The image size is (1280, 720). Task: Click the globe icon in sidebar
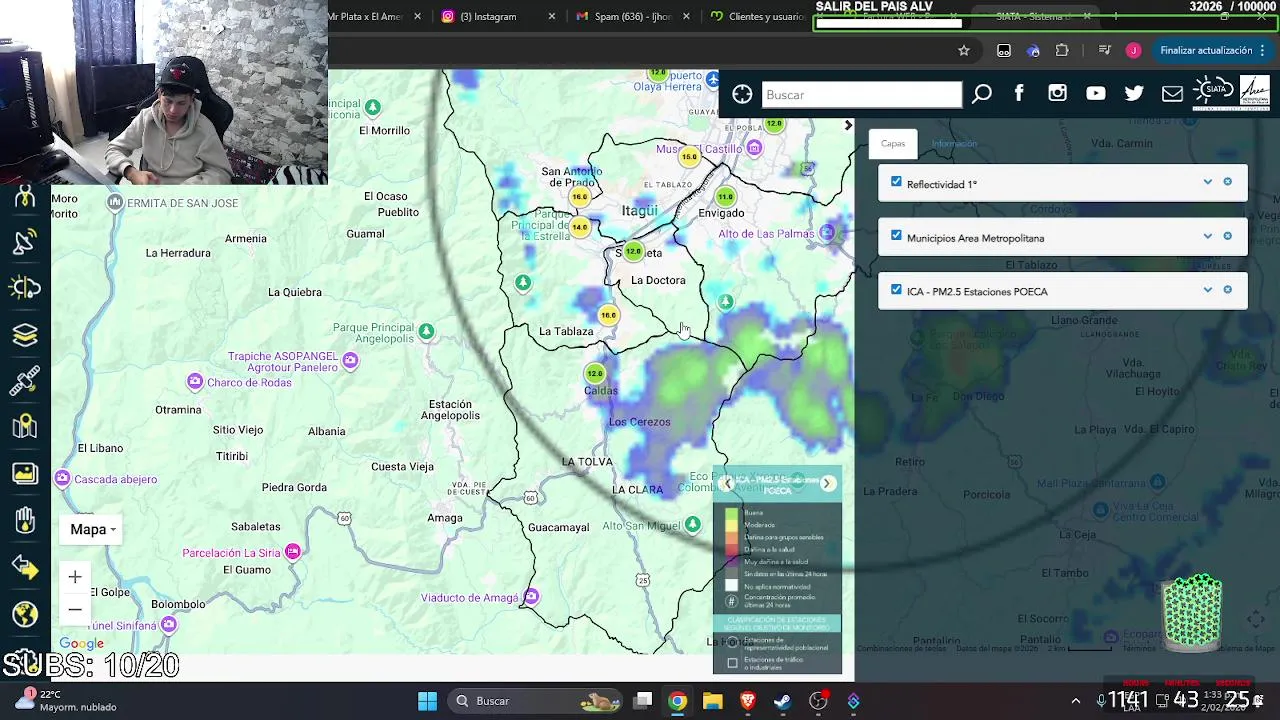coord(25,613)
